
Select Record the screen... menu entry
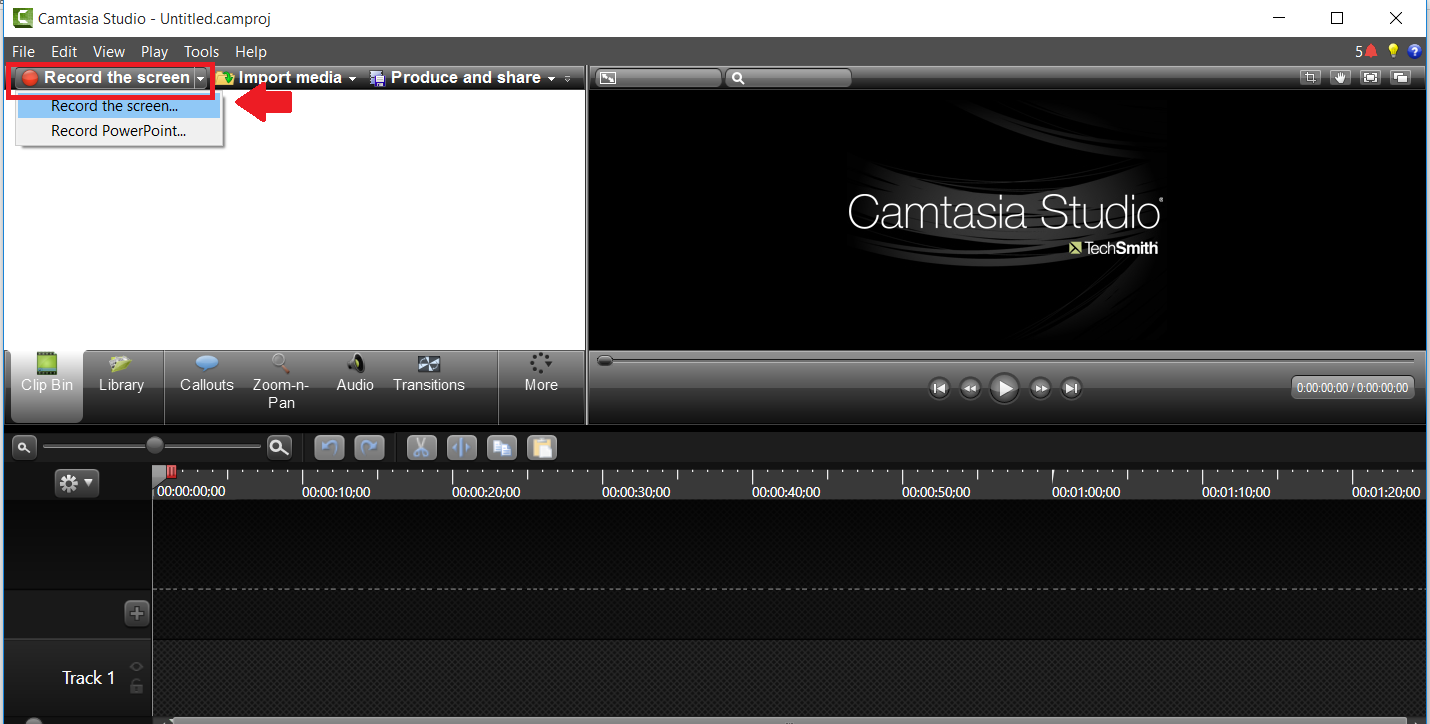[119, 106]
